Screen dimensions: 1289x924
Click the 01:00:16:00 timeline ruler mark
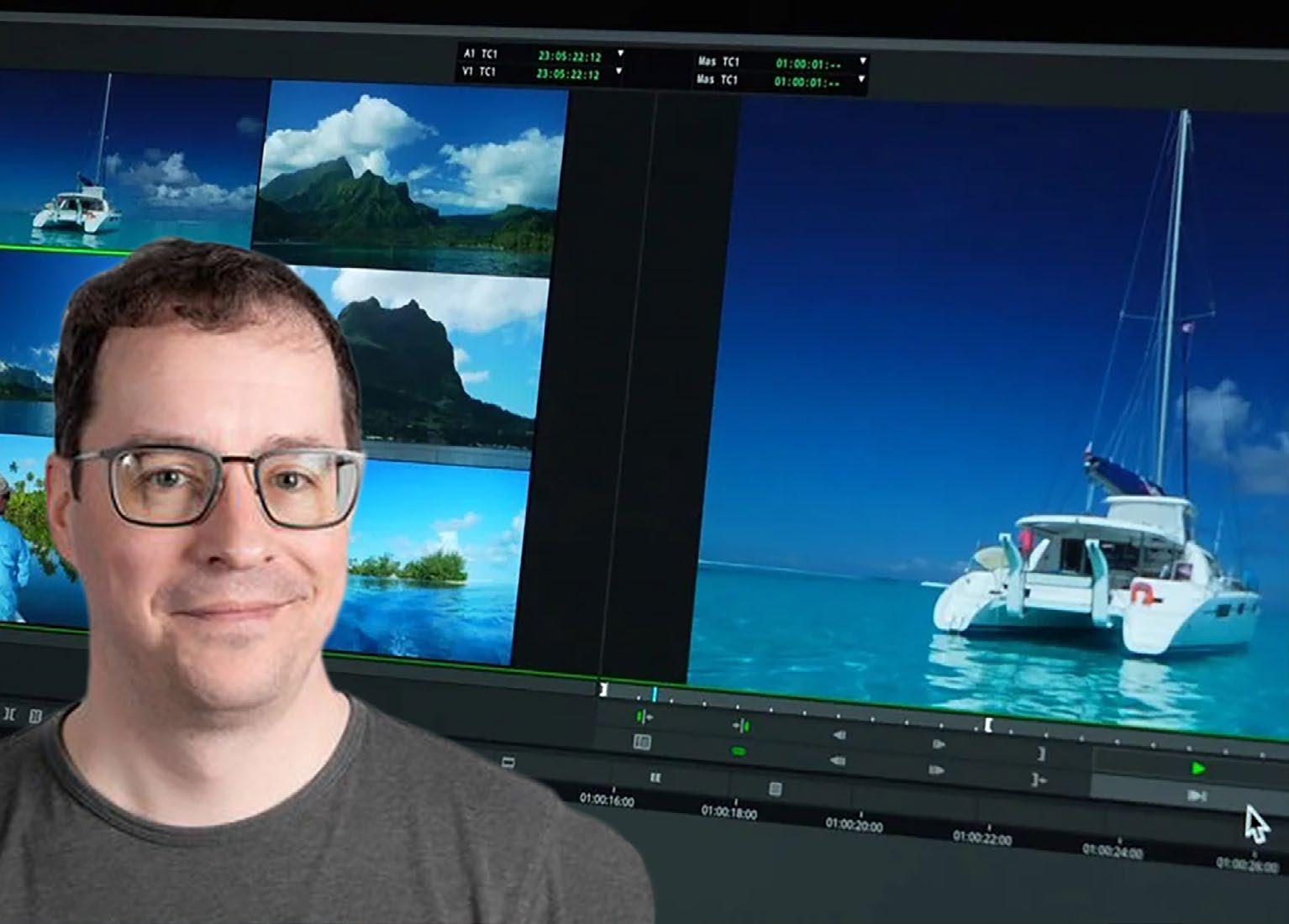tap(607, 799)
